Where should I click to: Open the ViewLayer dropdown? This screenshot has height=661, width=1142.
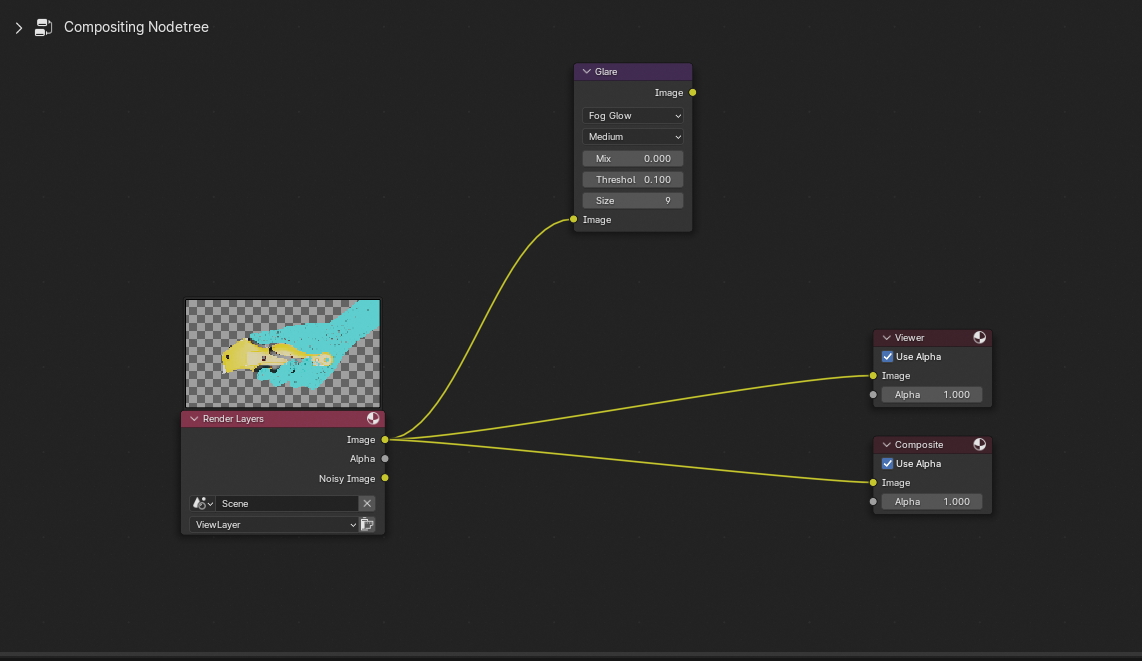275,525
